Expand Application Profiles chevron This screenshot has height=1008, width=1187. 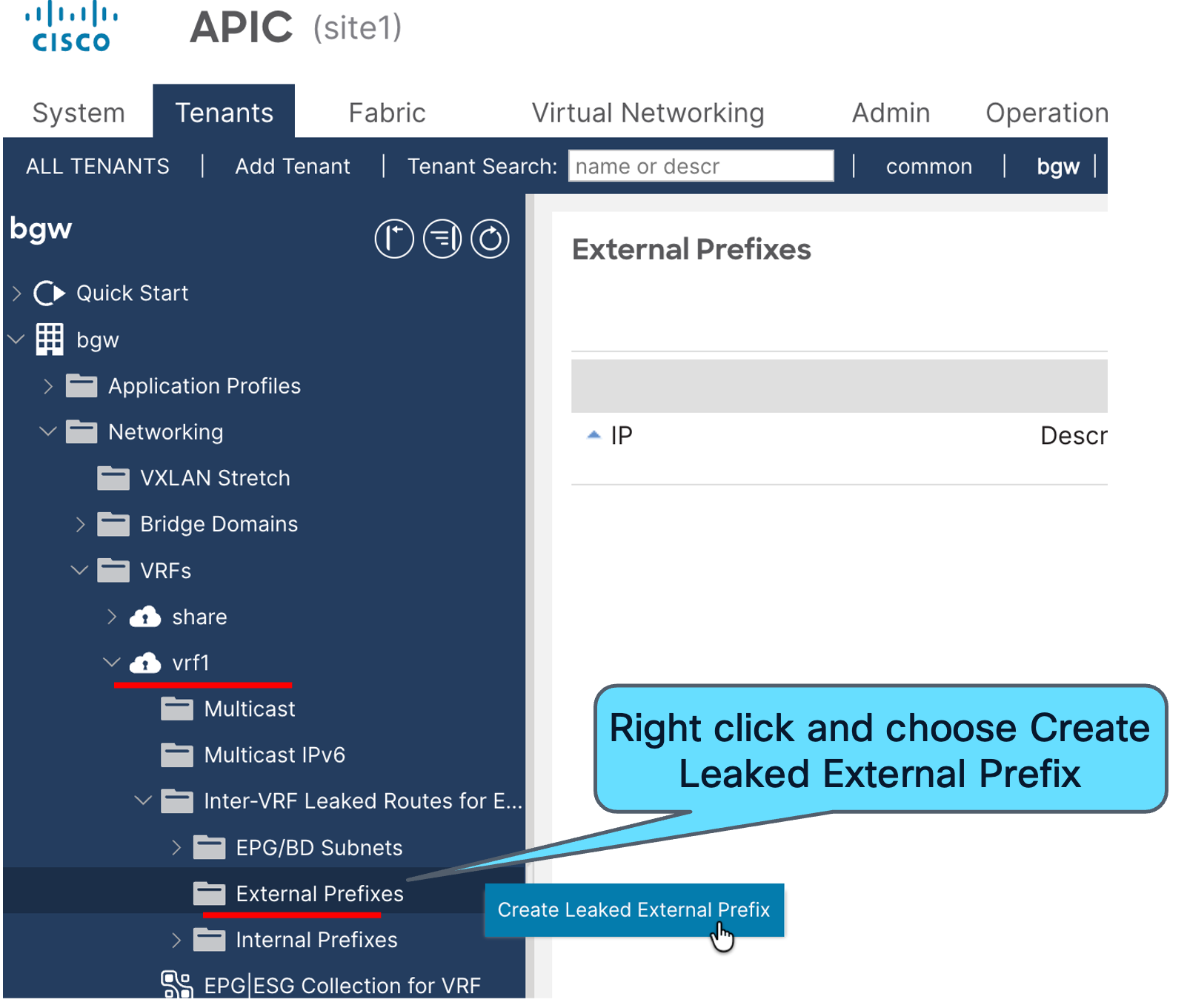pos(48,386)
